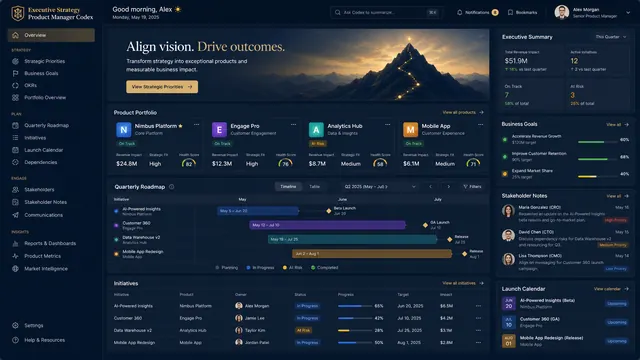Image resolution: width=640 pixels, height=360 pixels.
Task: Open Engage Pro card options menu
Action: 293,124
